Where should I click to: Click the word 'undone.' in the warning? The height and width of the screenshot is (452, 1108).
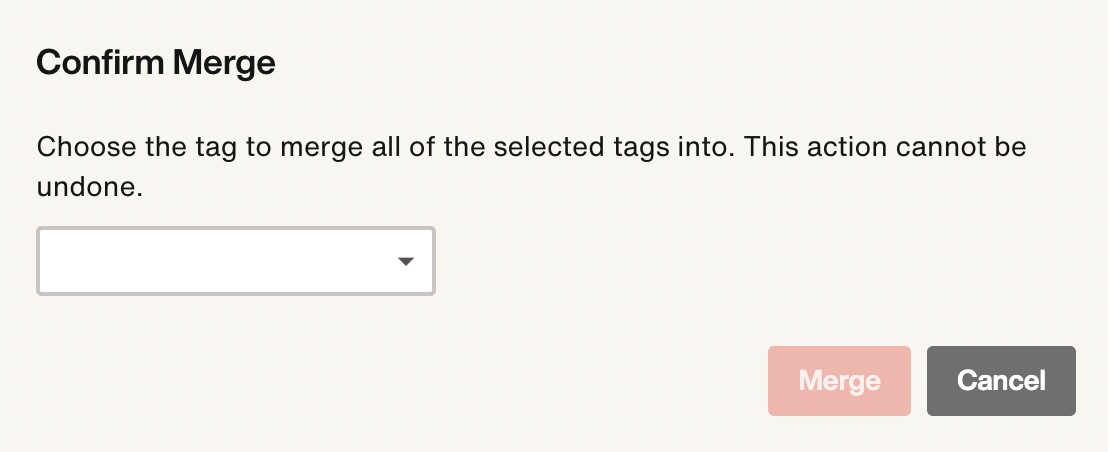coord(90,188)
